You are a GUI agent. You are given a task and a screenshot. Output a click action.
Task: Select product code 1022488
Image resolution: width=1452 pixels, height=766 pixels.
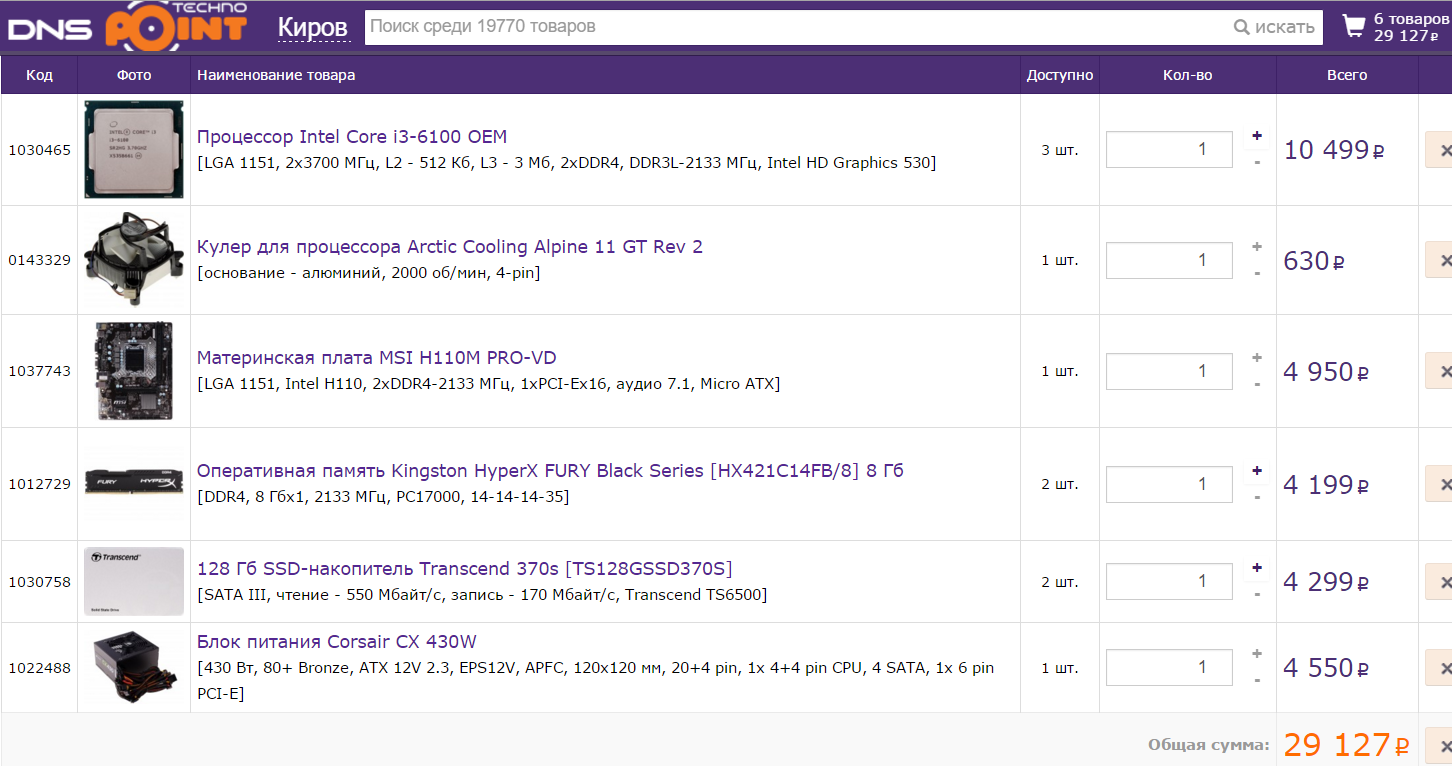(40, 668)
